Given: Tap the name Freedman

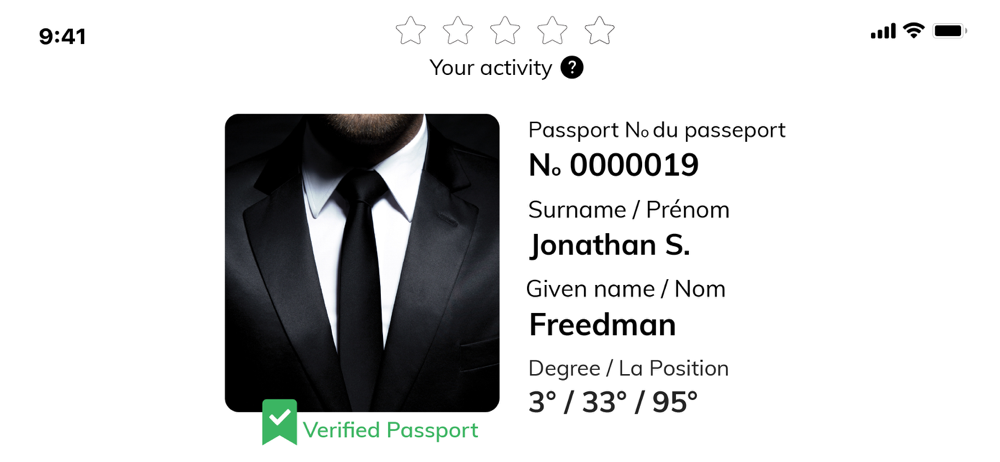Looking at the screenshot, I should [603, 325].
